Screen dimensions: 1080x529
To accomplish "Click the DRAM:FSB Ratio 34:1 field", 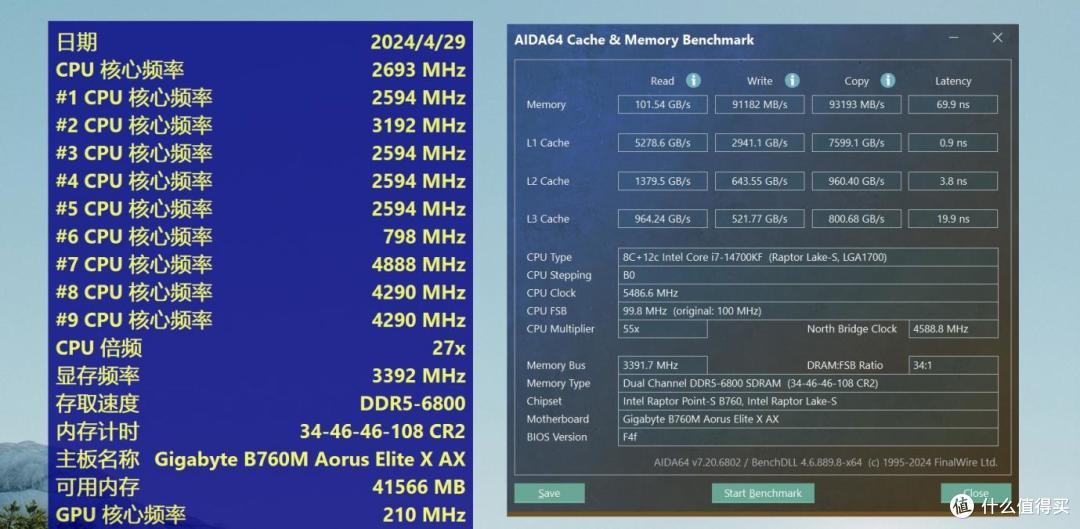I will point(953,365).
